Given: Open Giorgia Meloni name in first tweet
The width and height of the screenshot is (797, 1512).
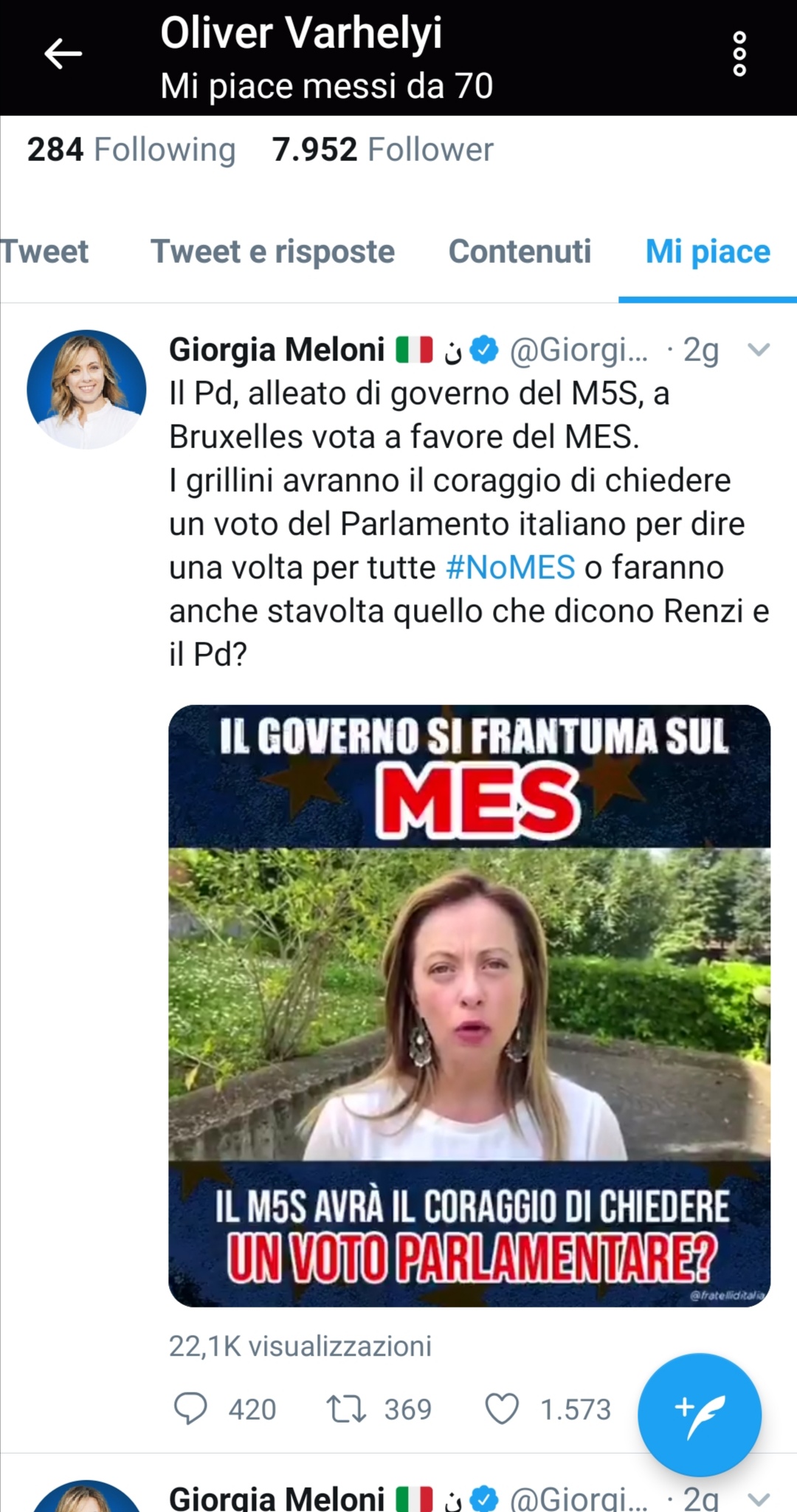Looking at the screenshot, I should coord(277,349).
